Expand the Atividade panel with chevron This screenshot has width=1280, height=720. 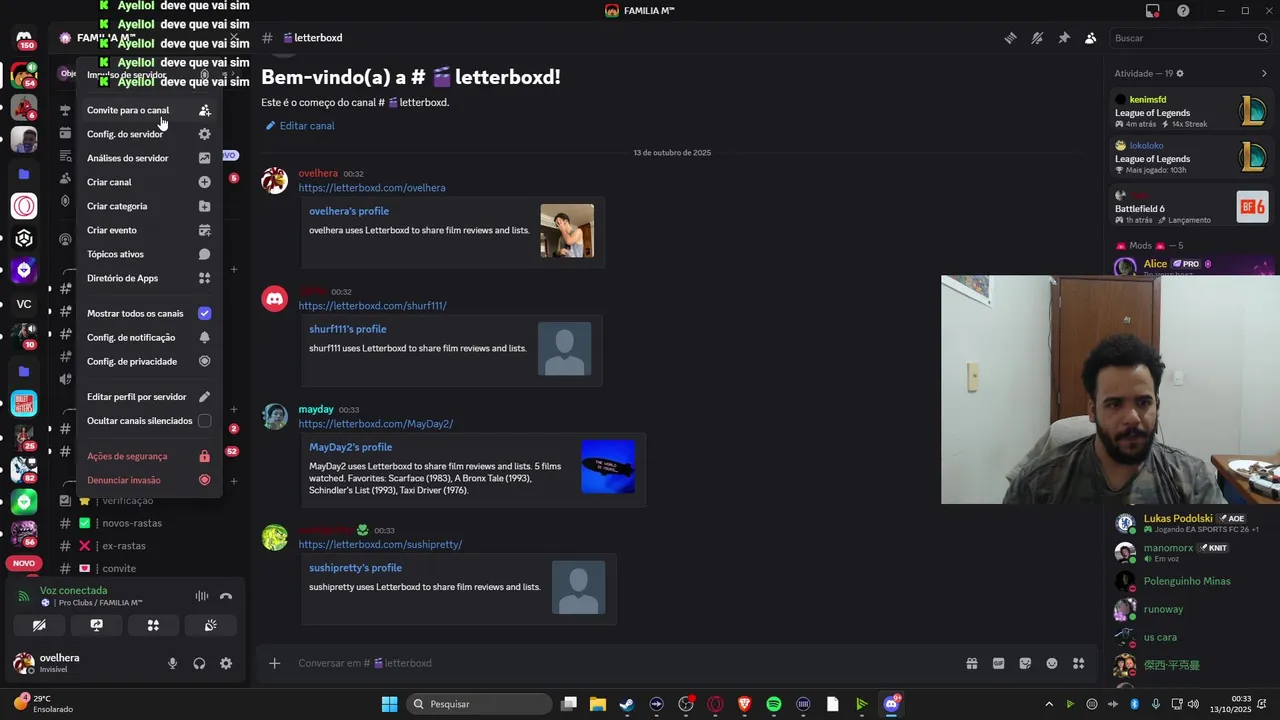pos(1264,73)
